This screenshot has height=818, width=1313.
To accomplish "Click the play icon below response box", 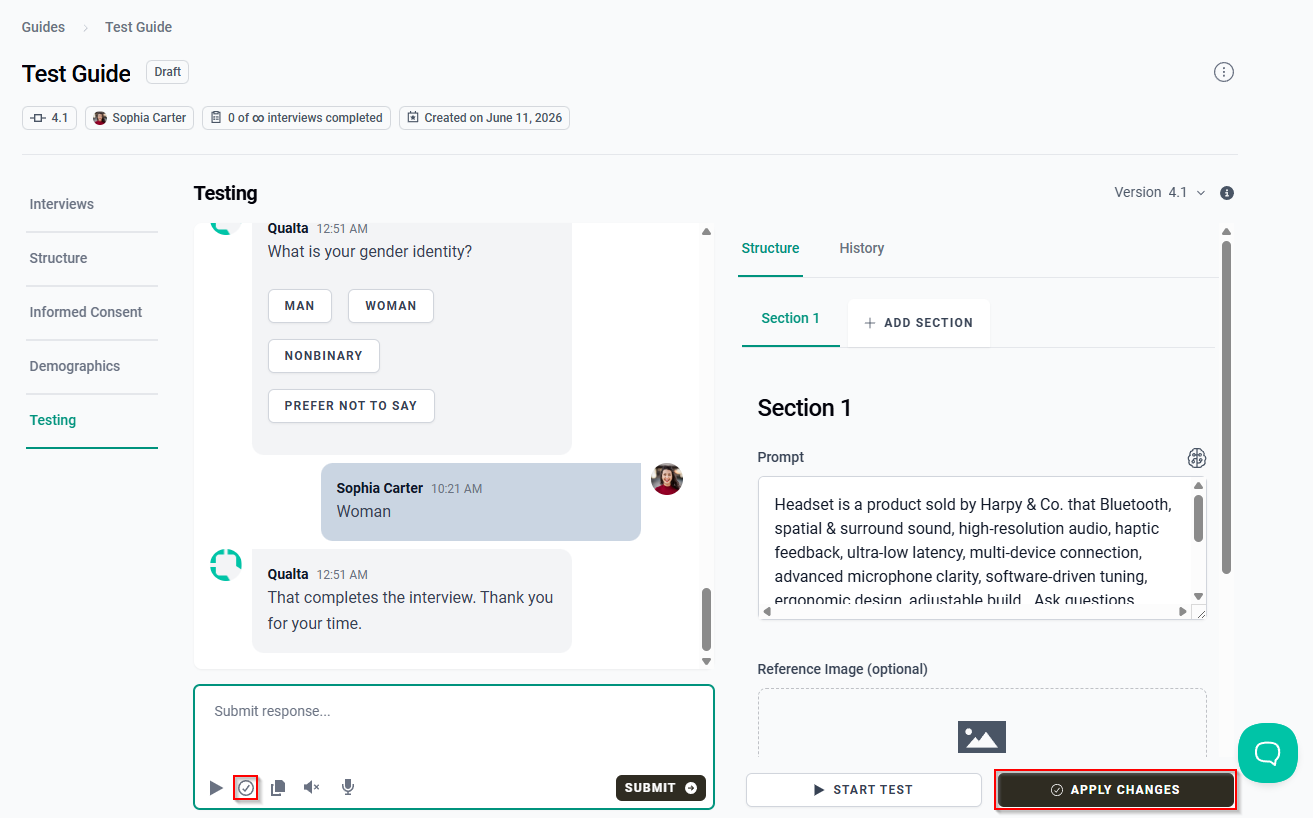I will [x=216, y=788].
